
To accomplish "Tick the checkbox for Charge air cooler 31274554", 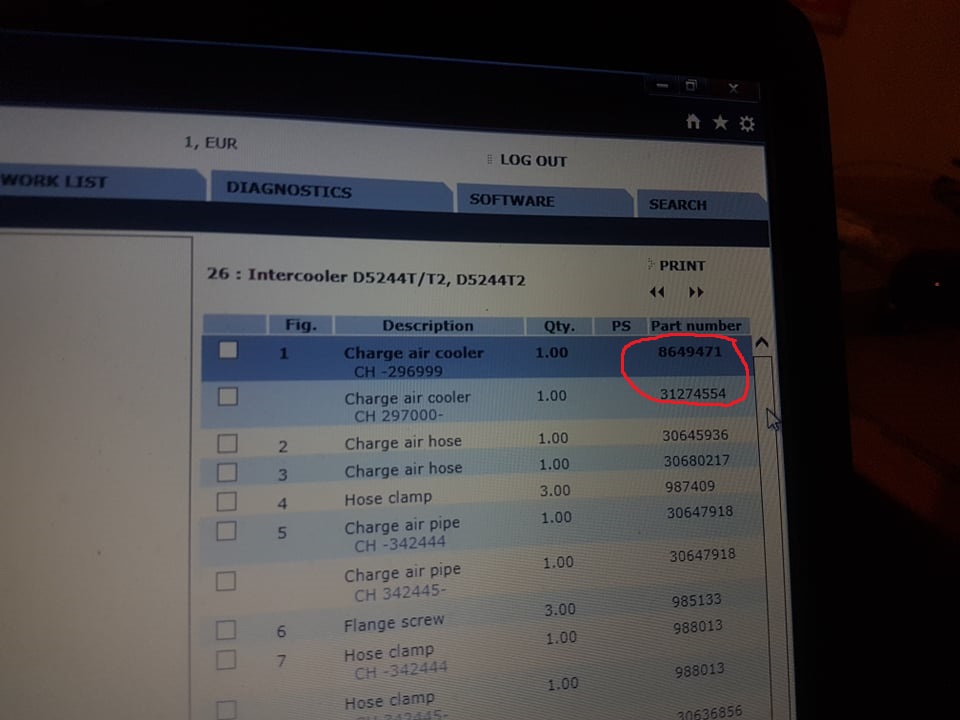I will coord(228,396).
